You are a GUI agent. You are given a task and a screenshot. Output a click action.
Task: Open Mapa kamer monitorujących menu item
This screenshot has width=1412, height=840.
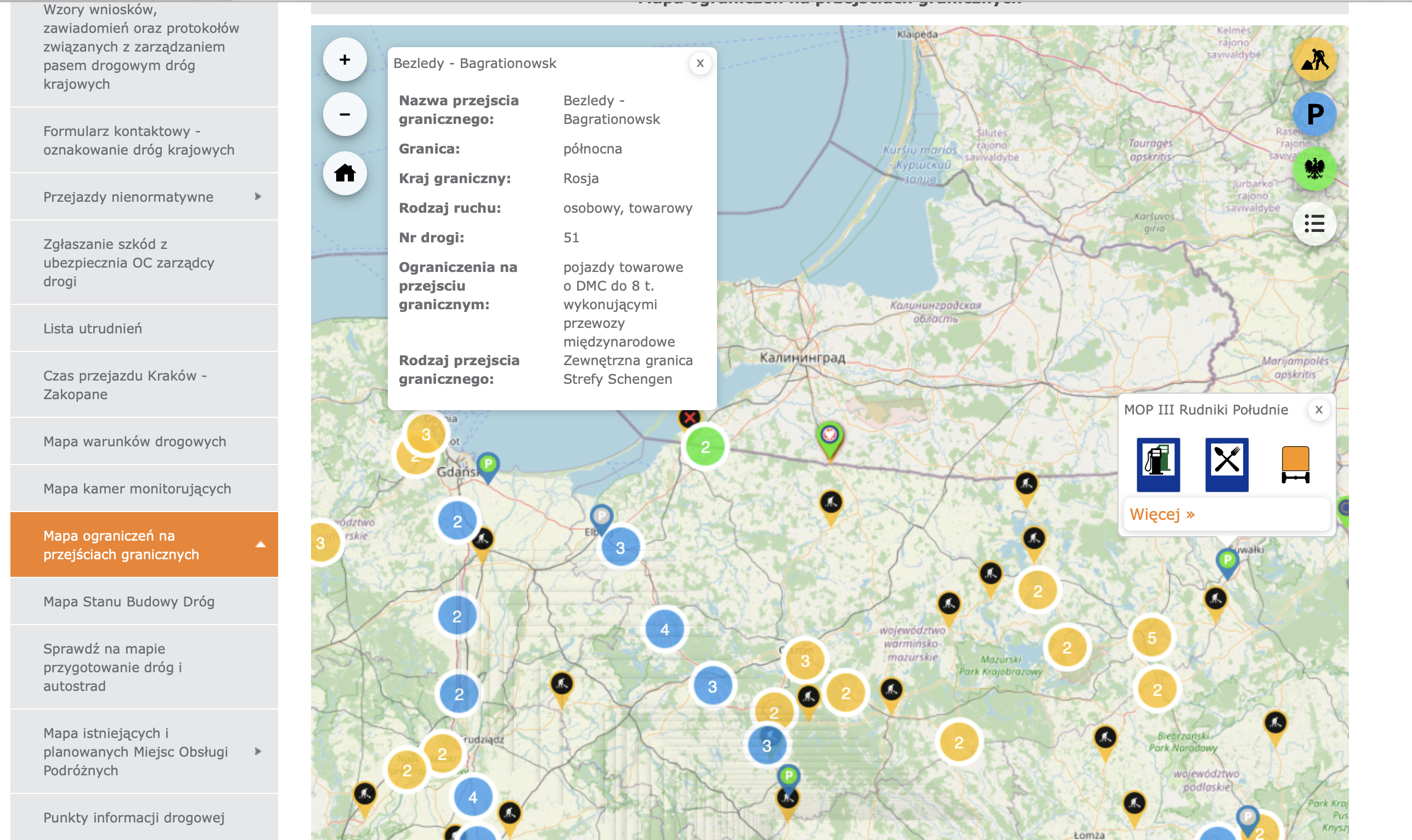137,489
